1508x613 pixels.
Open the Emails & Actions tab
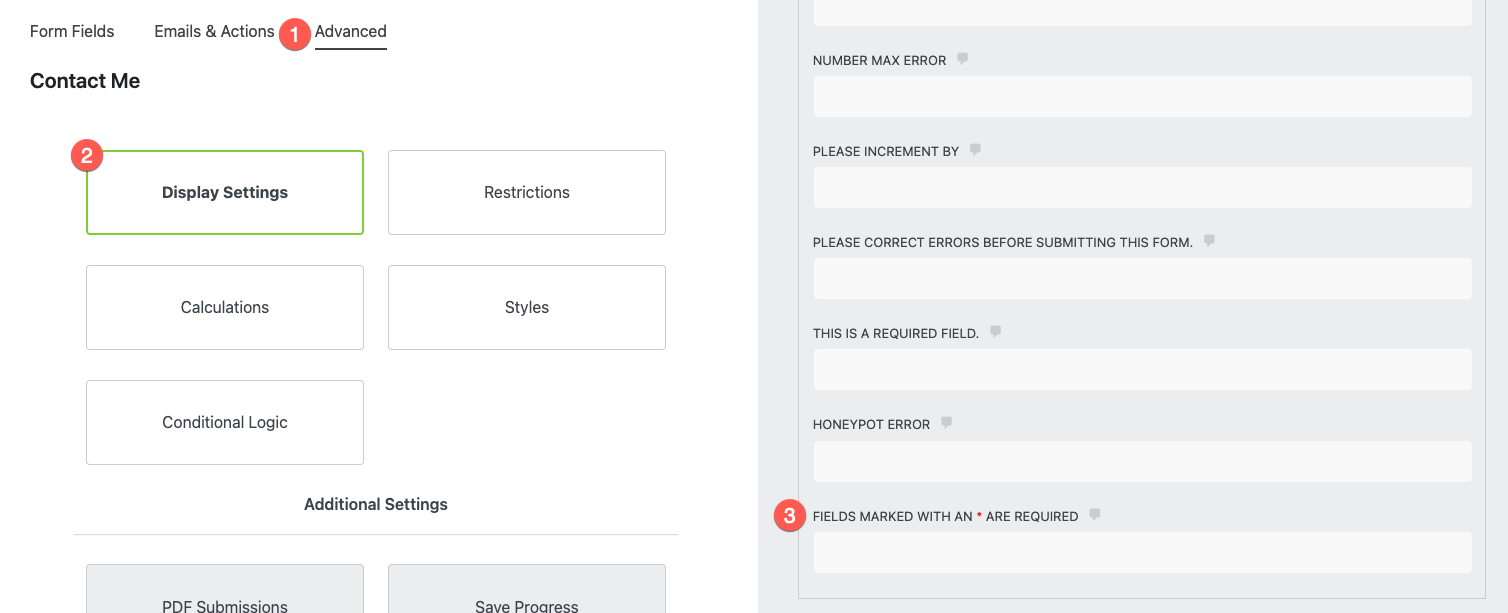214,31
